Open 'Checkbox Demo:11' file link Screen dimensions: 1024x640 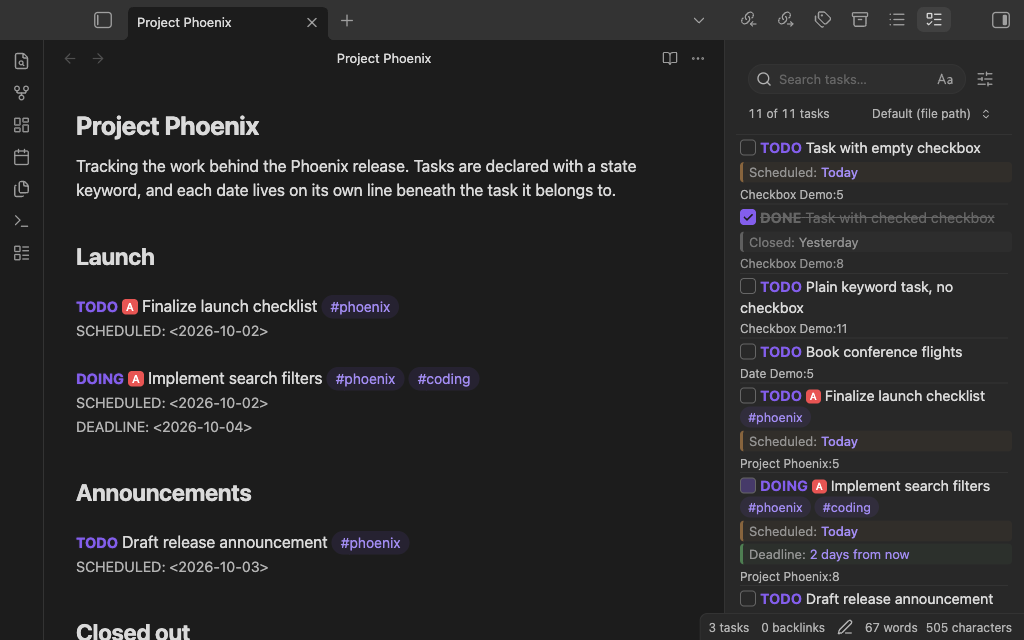pyautogui.click(x=793, y=328)
